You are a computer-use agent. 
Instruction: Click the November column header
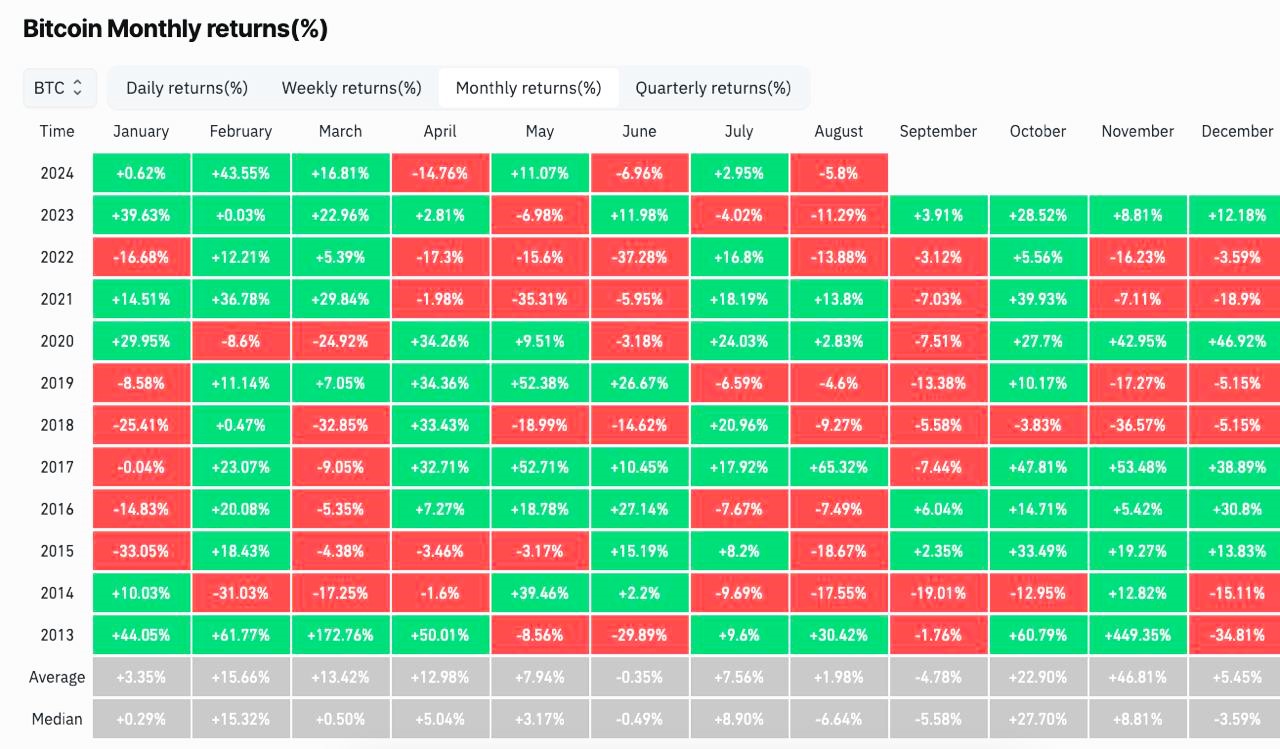coord(1137,131)
